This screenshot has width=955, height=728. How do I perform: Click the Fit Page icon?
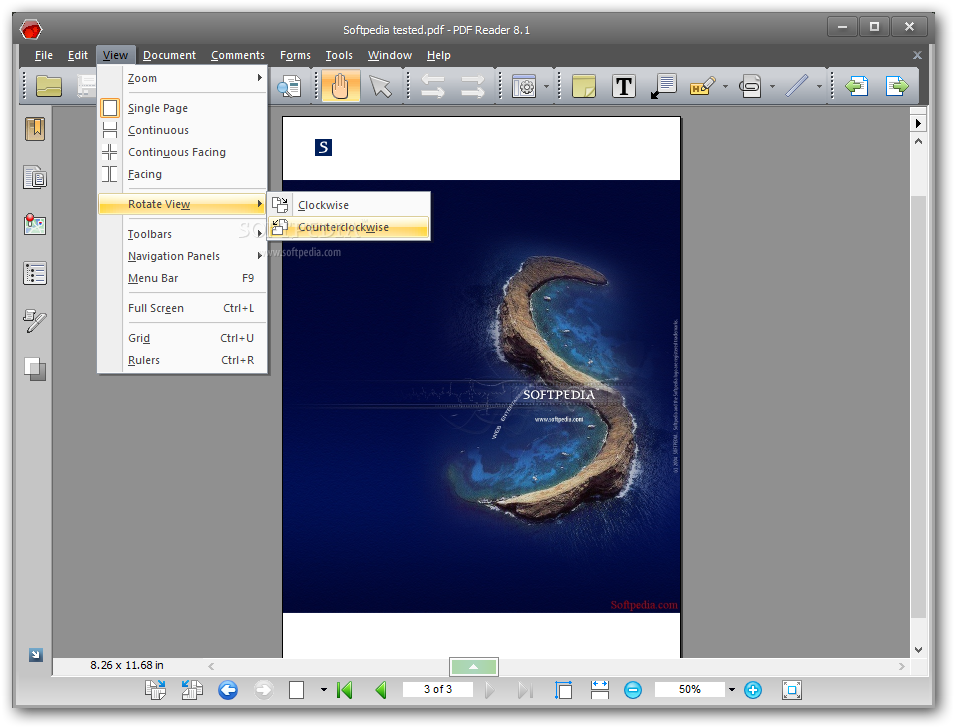563,690
